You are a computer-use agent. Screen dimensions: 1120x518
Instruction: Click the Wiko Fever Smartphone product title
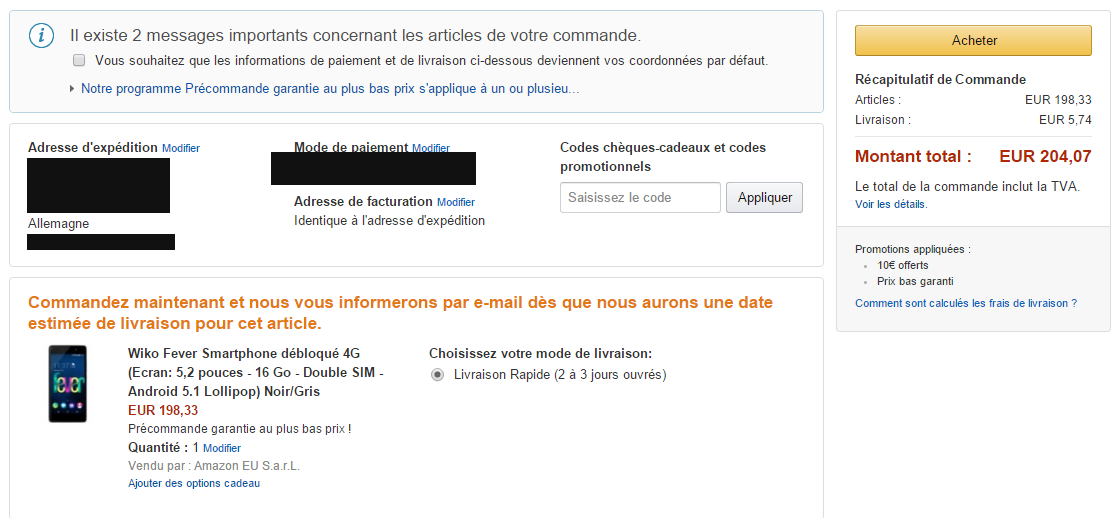pyautogui.click(x=257, y=372)
